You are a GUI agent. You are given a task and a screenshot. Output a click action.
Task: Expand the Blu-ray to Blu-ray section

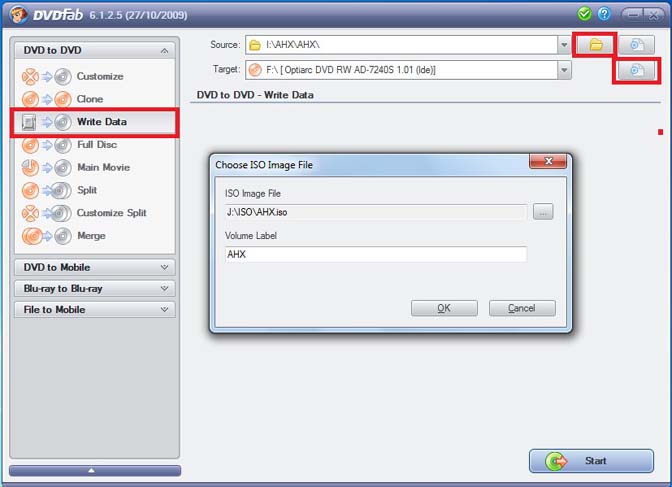coord(164,289)
